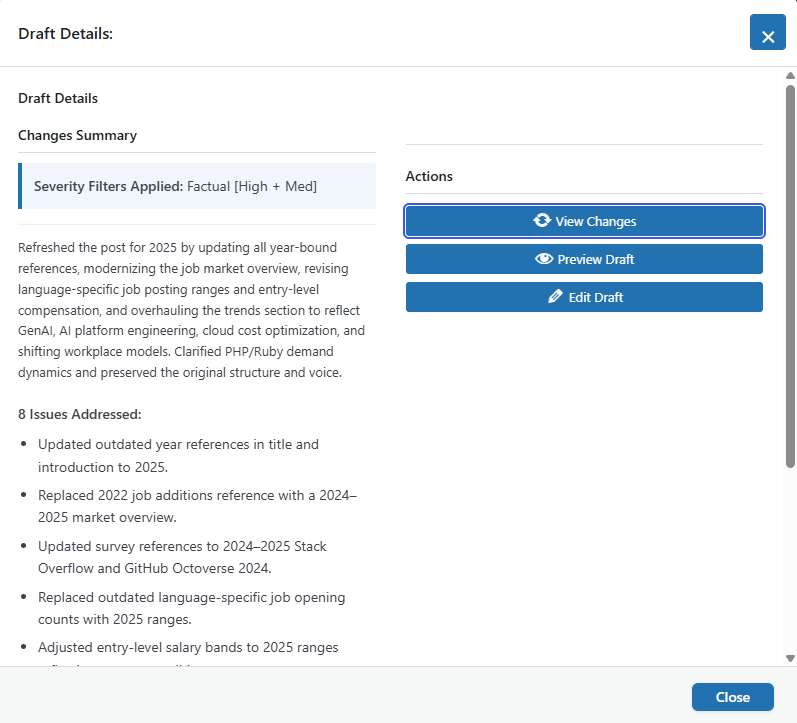Click the Draft Details section heading
The image size is (797, 723).
point(58,98)
